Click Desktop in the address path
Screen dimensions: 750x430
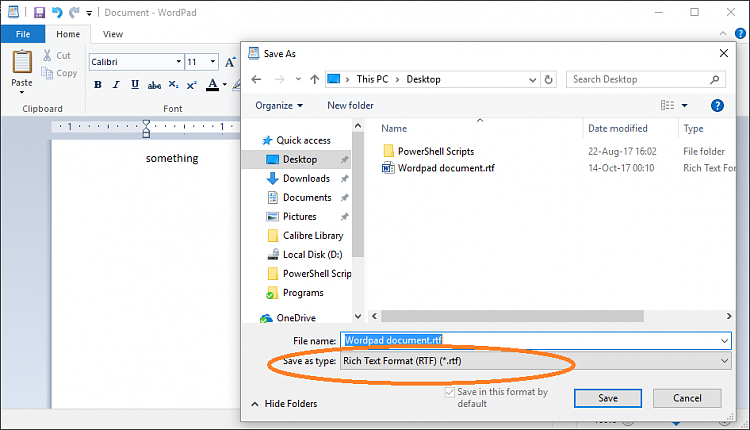pyautogui.click(x=423, y=79)
